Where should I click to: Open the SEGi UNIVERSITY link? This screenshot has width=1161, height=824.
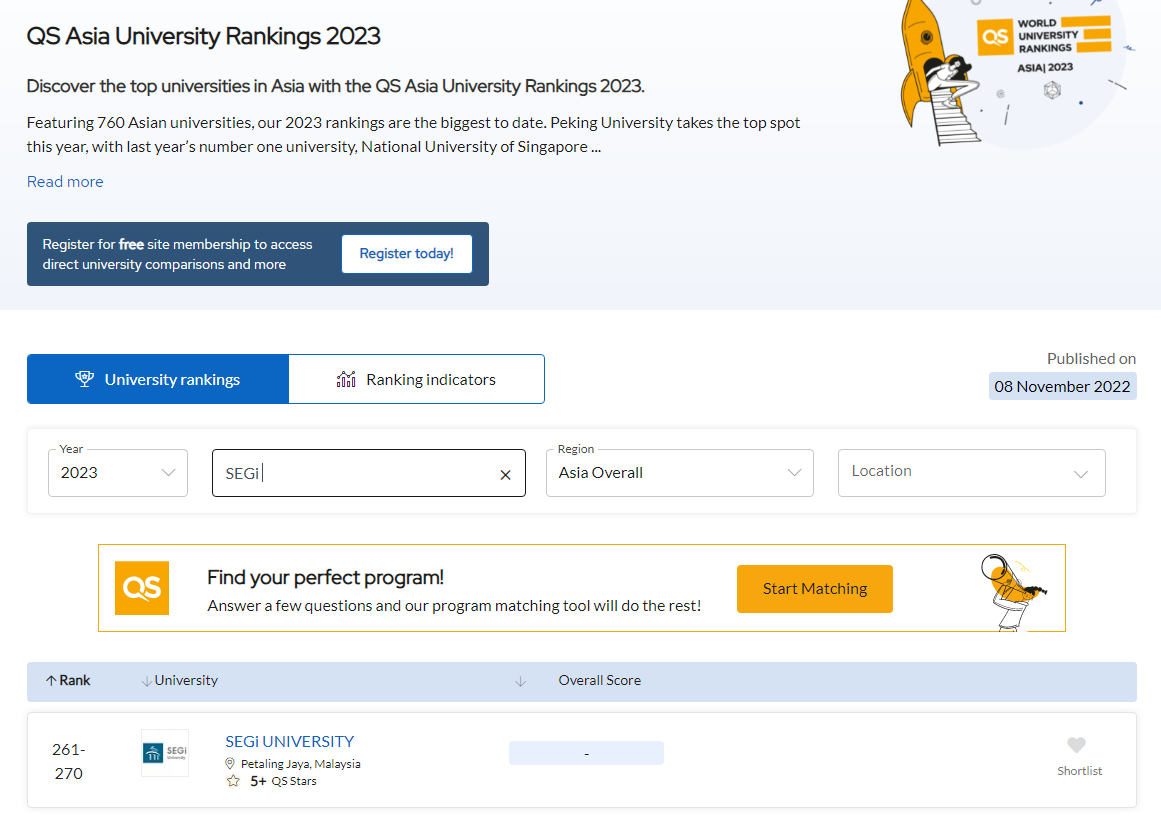tap(290, 741)
